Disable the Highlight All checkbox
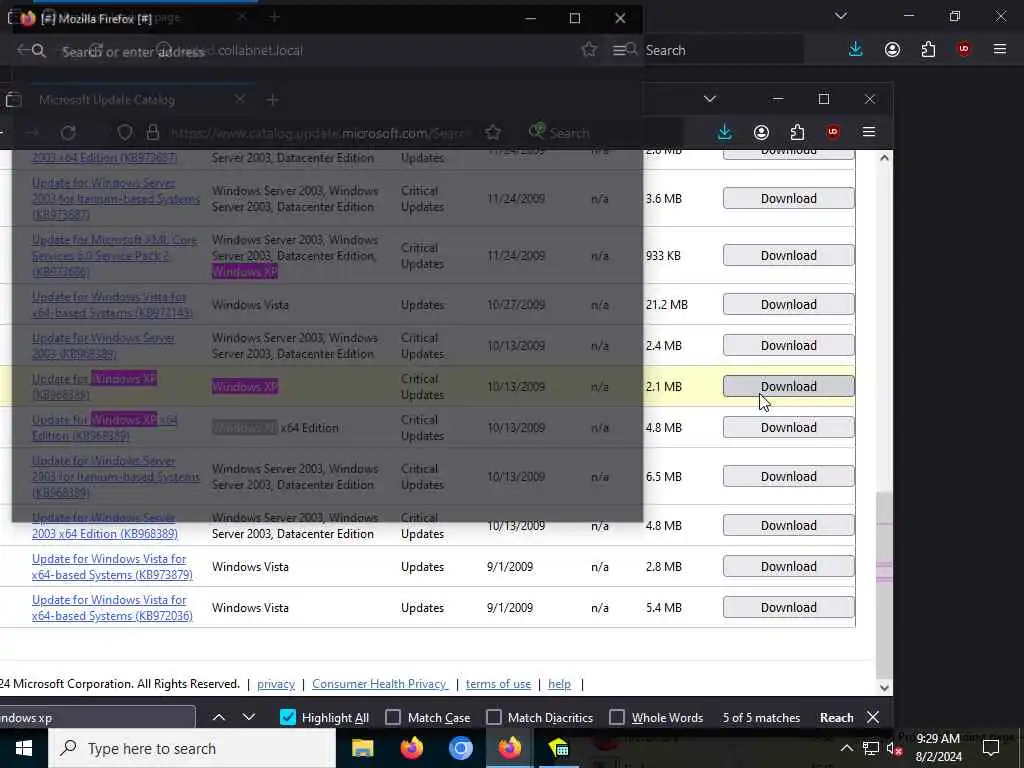 288,717
